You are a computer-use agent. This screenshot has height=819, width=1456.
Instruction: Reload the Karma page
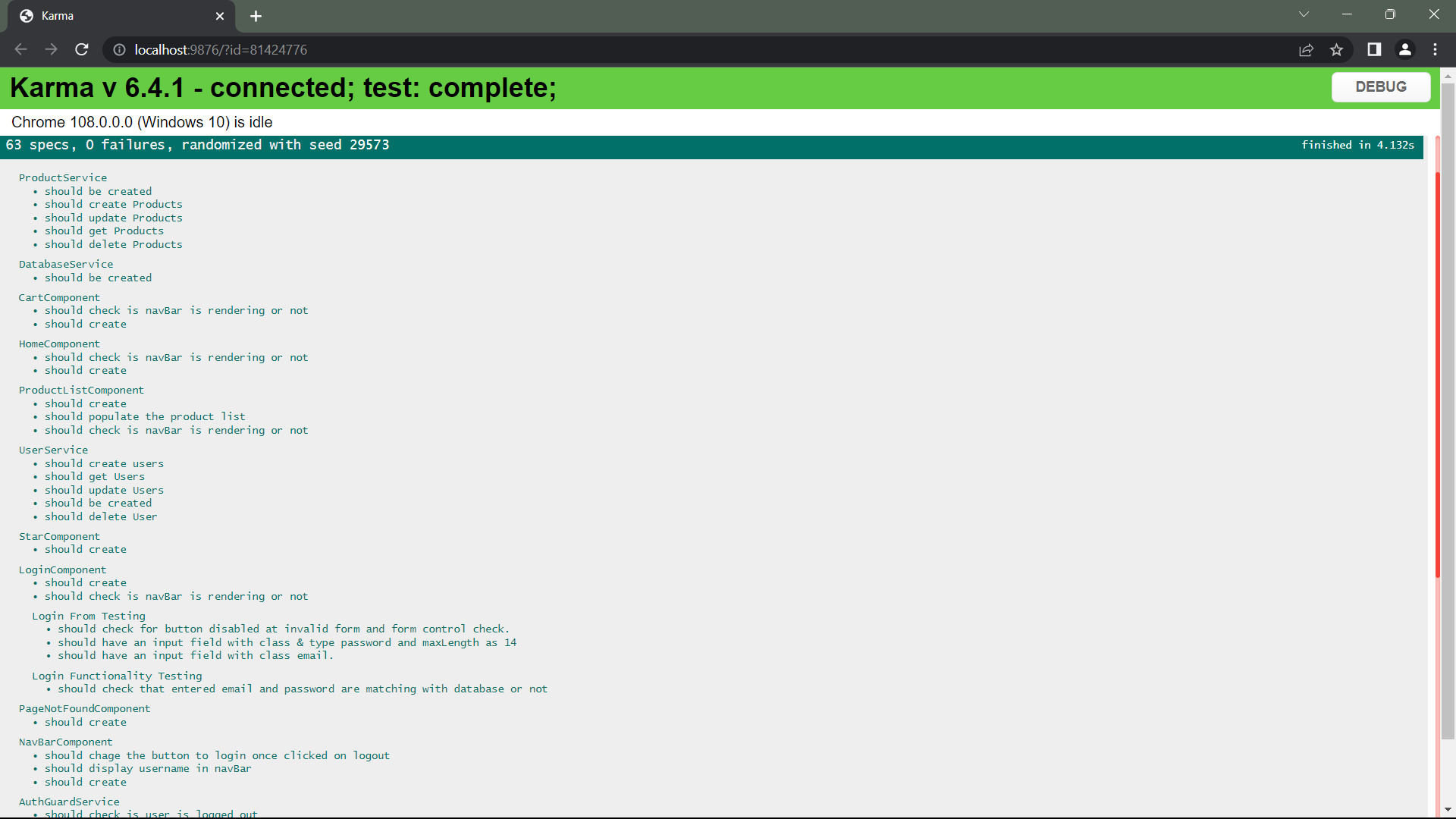click(82, 49)
